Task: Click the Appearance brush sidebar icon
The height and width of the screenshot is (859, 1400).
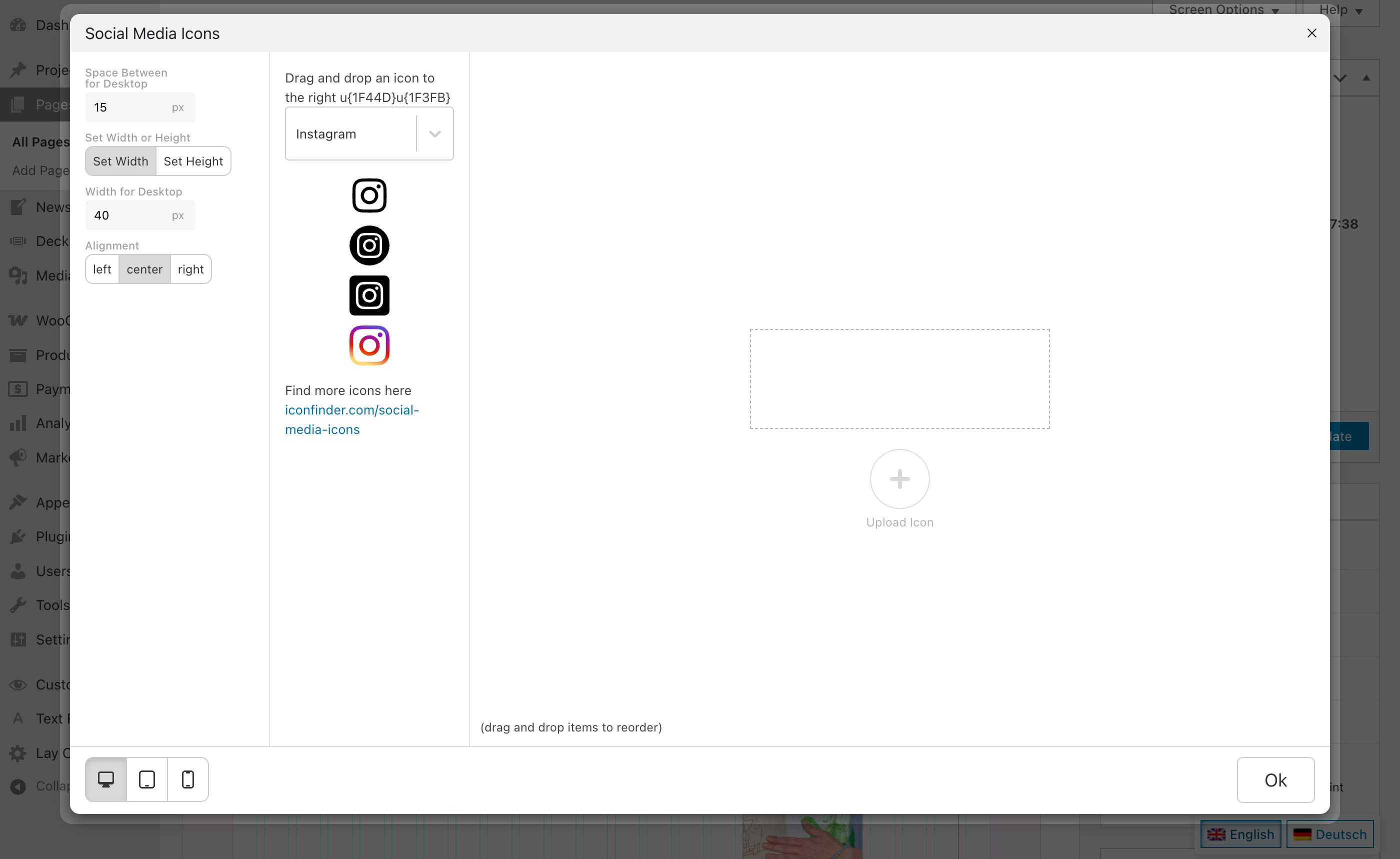Action: pos(18,503)
